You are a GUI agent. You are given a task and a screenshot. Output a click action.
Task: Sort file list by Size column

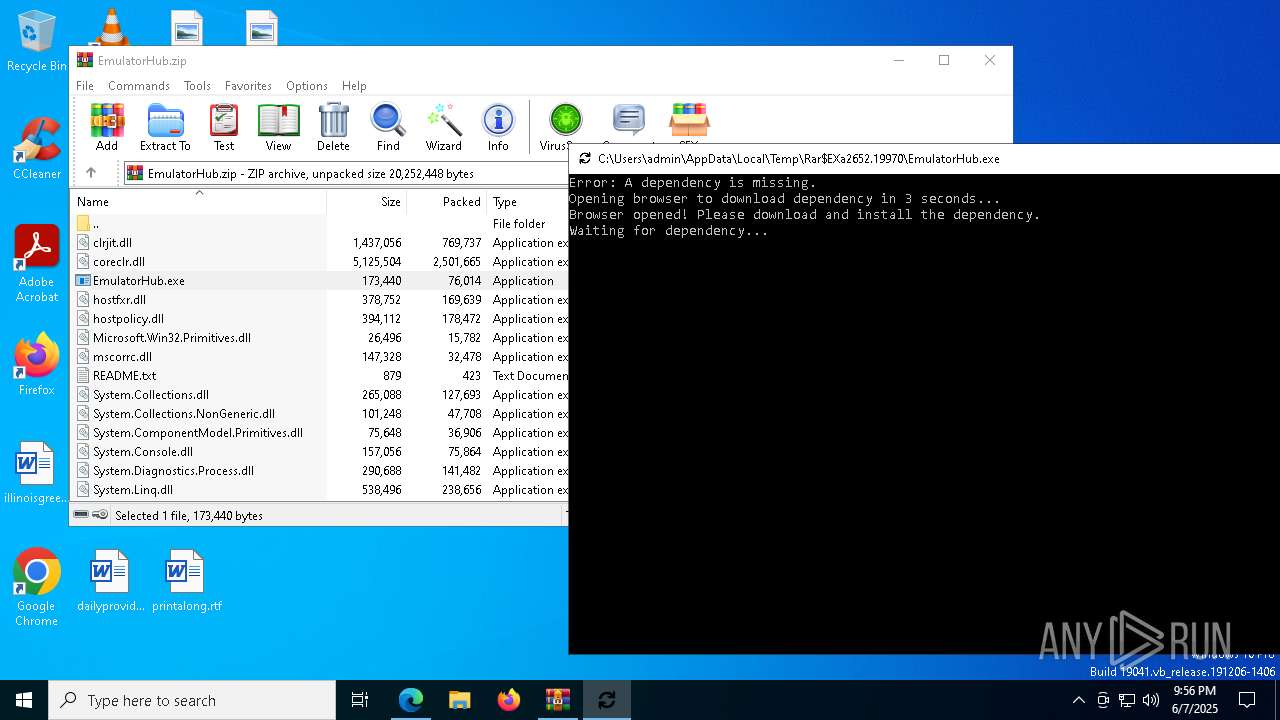(x=367, y=201)
